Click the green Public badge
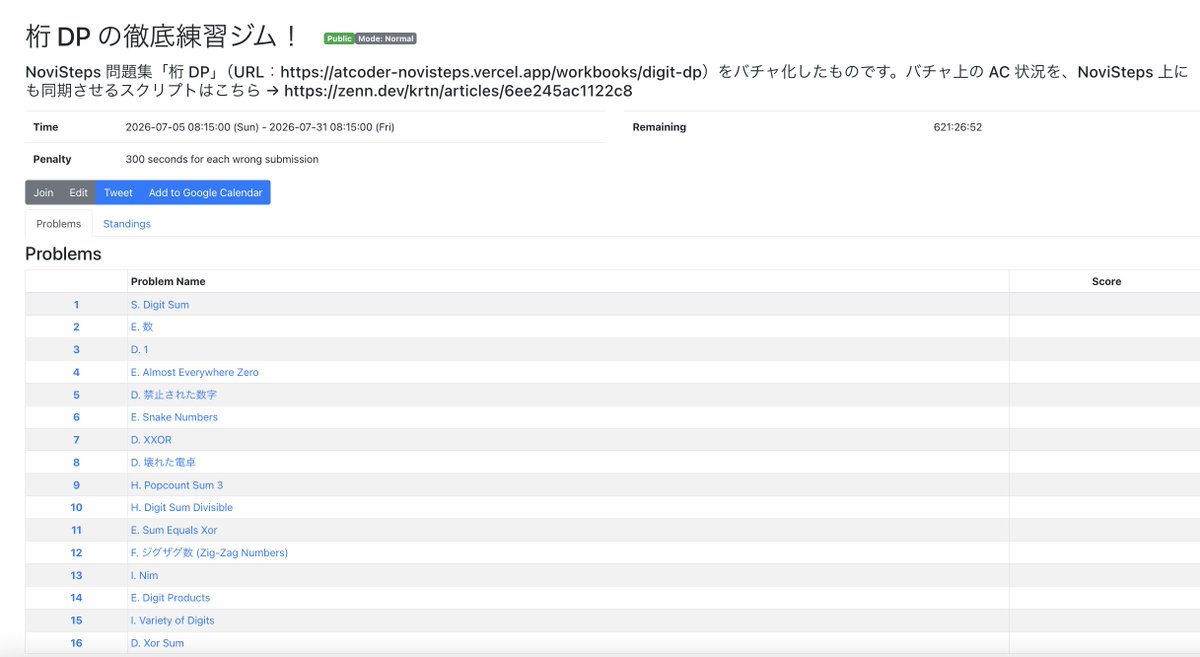 [339, 39]
